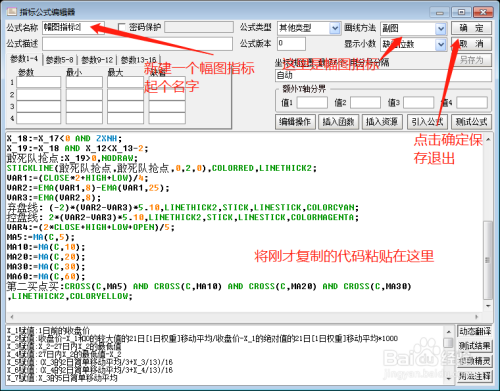Click the translation panel scrollbar down arrow
The height and width of the screenshot is (391, 500).
[449, 379]
